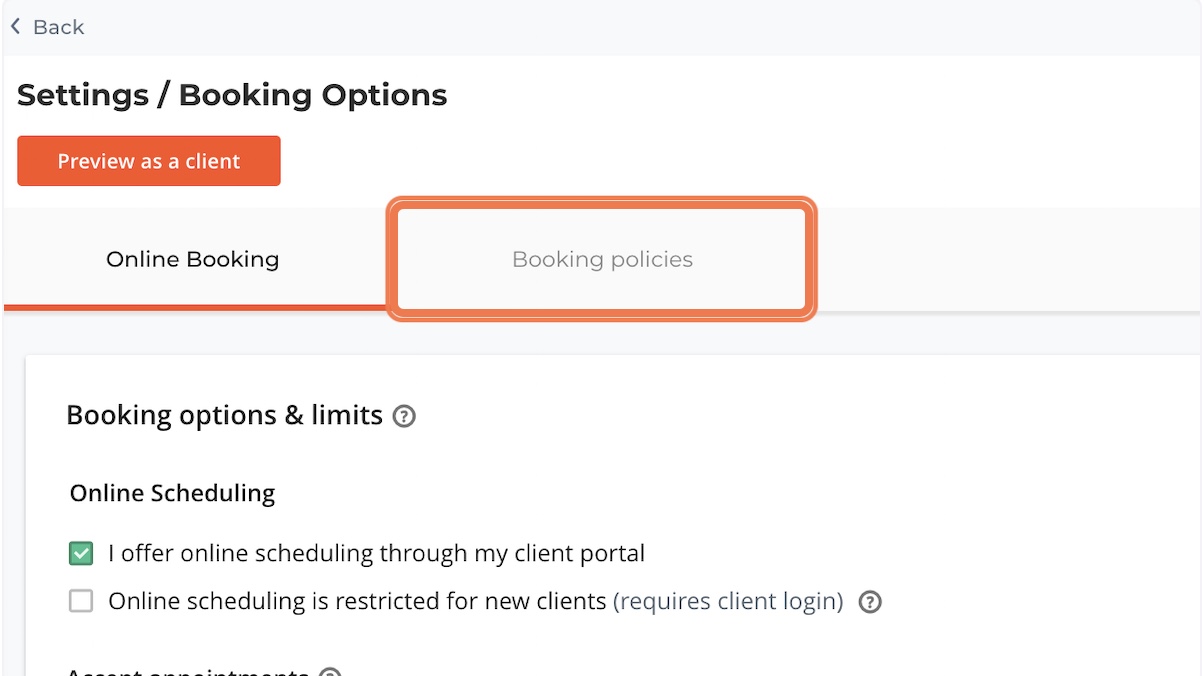Select the Online Booking tab
This screenshot has width=1204, height=676.
pos(192,259)
